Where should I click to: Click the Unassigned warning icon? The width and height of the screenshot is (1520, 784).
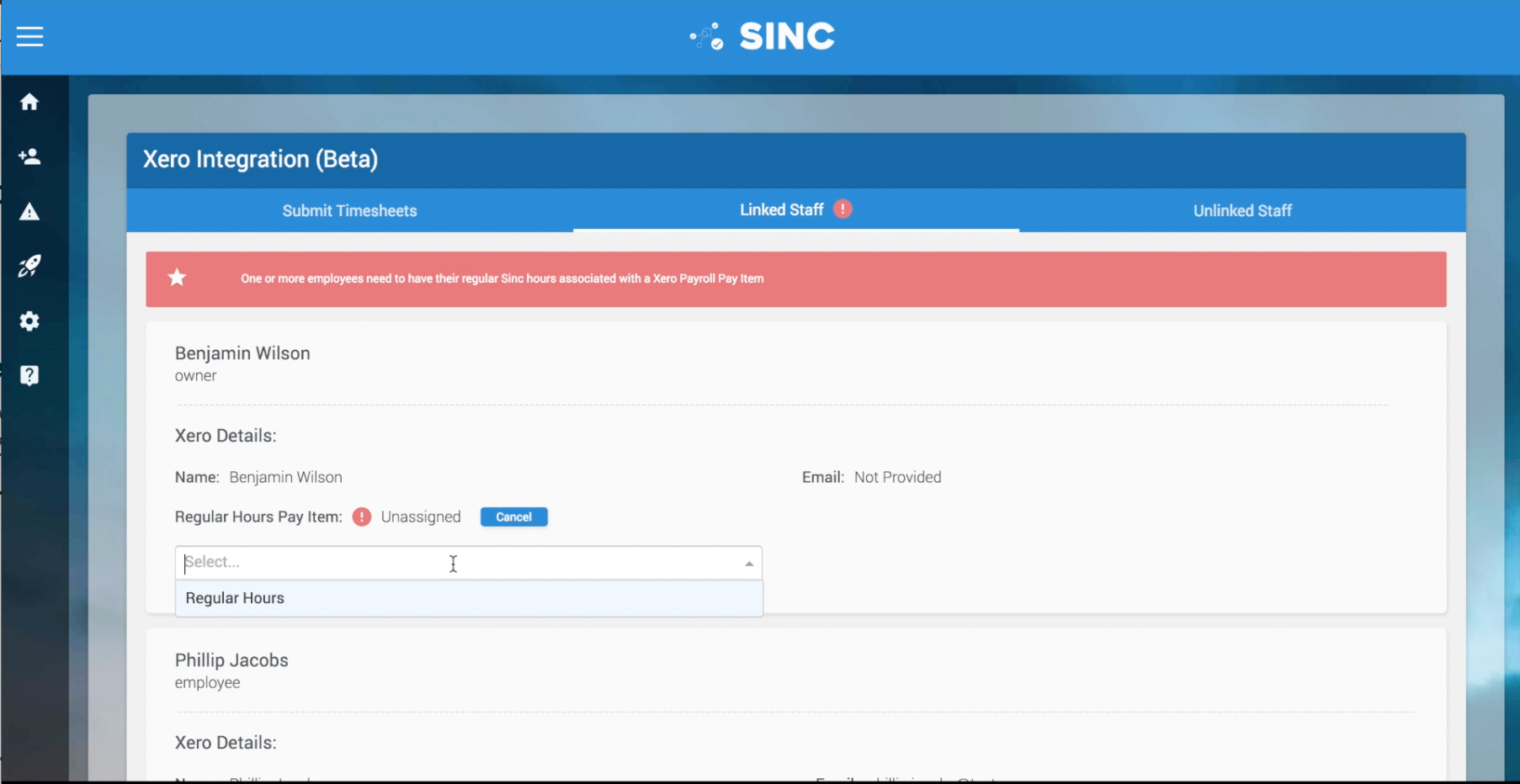point(362,516)
